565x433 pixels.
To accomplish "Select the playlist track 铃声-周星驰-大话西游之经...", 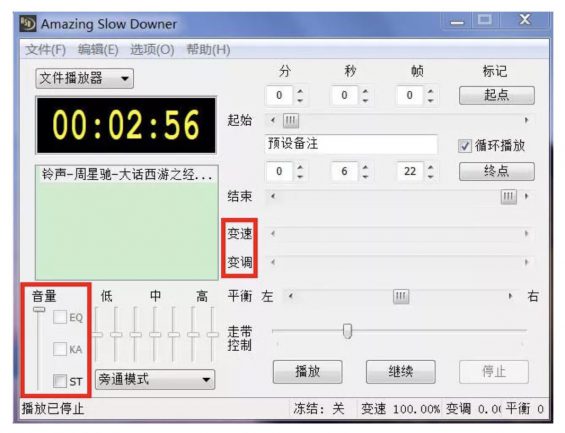I will coord(127,175).
